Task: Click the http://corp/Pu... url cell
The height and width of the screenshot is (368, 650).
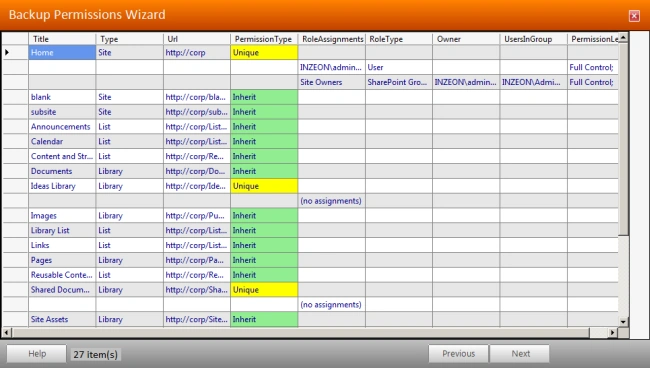Action: [197, 215]
